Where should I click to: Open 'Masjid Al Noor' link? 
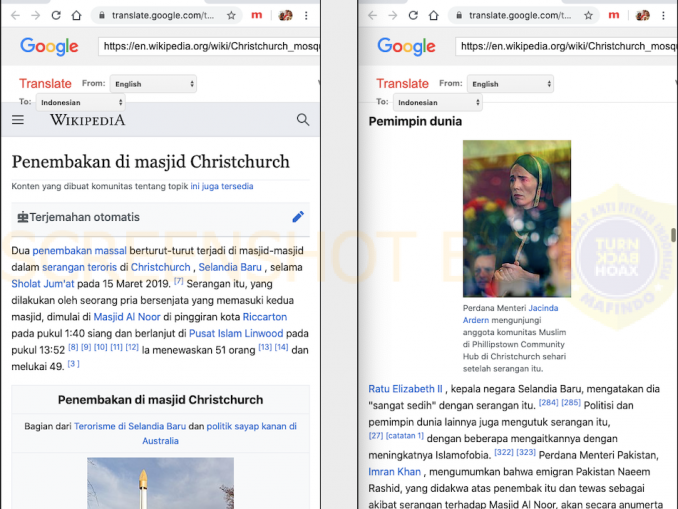pyautogui.click(x=127, y=317)
